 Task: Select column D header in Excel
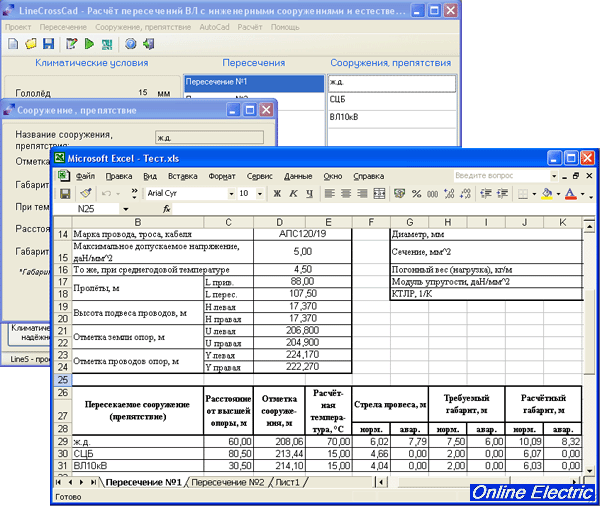pyautogui.click(x=279, y=222)
